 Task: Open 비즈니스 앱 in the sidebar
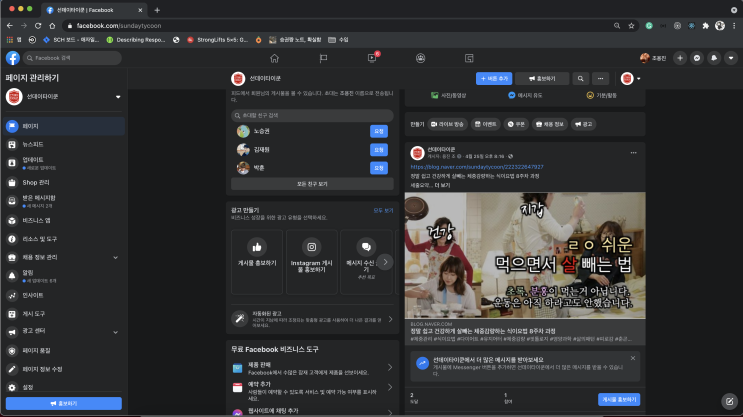[64, 220]
